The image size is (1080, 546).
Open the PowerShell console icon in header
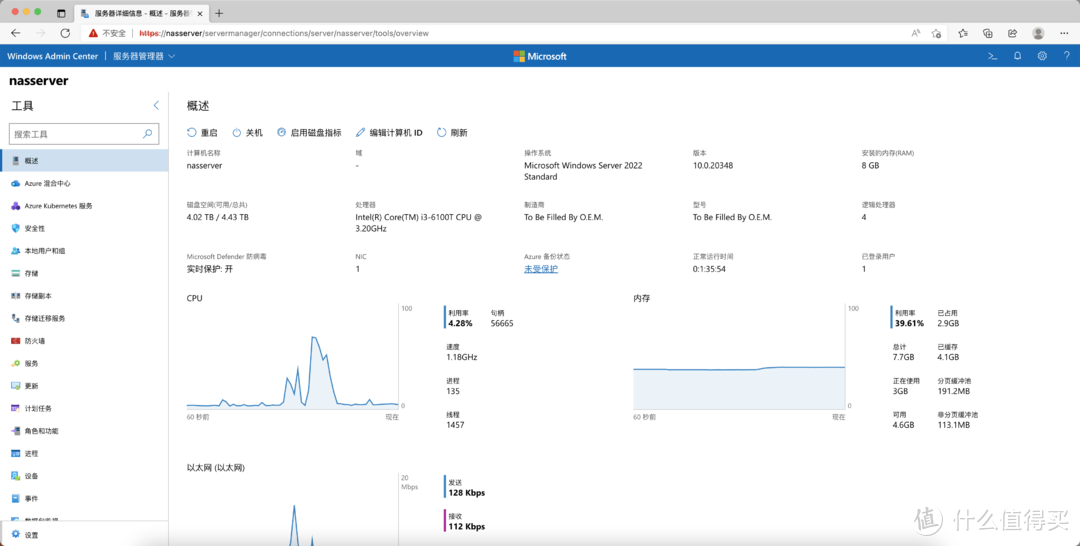coord(993,56)
